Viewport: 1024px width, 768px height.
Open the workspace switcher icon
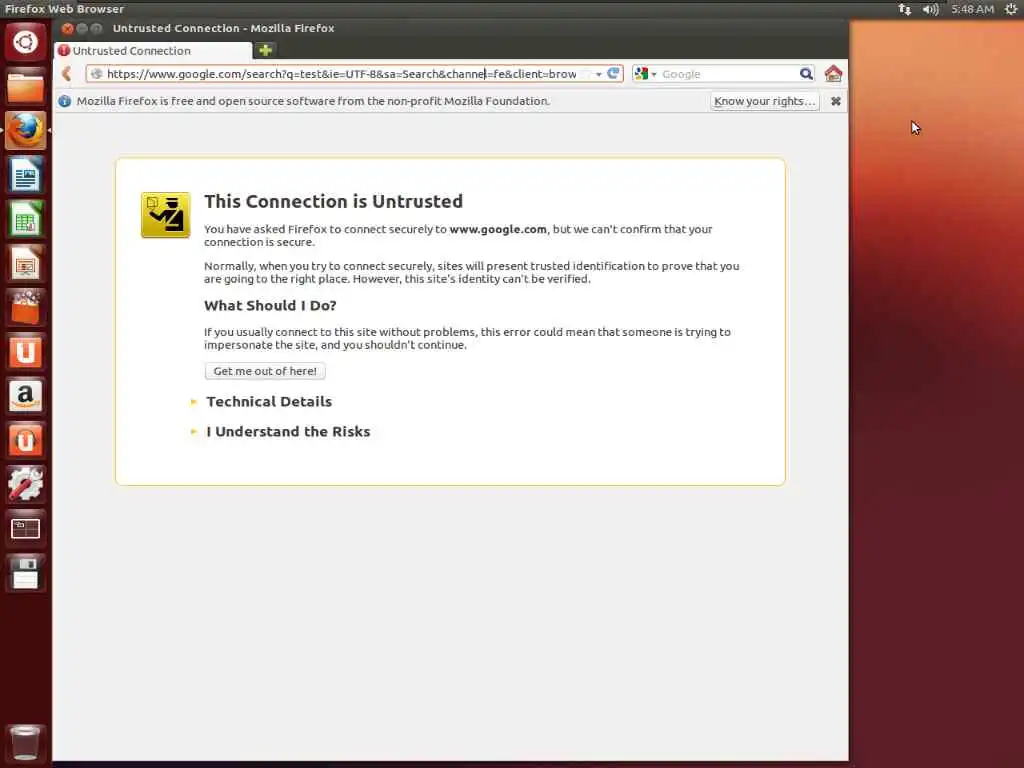tap(25, 529)
